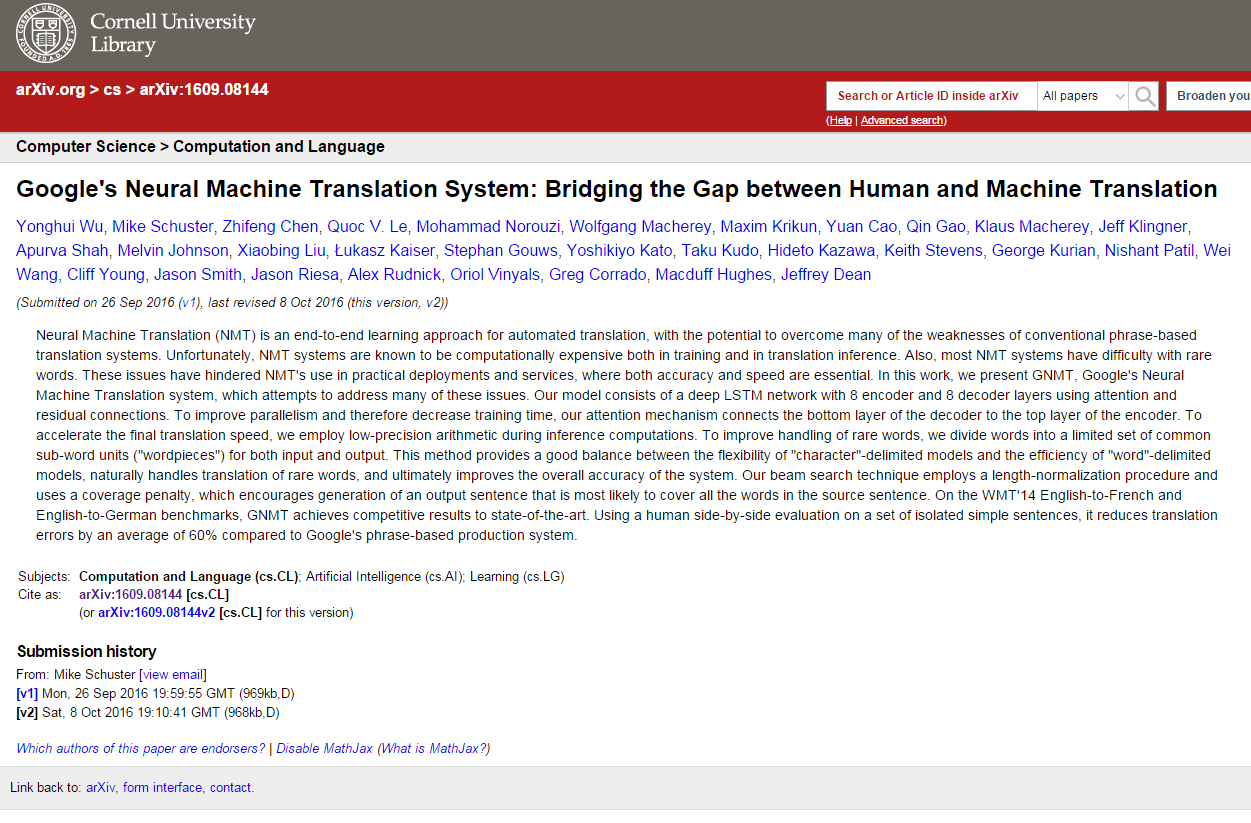Open author Melvin Johnson's link
Image resolution: width=1251 pixels, height=823 pixels.
pos(172,250)
